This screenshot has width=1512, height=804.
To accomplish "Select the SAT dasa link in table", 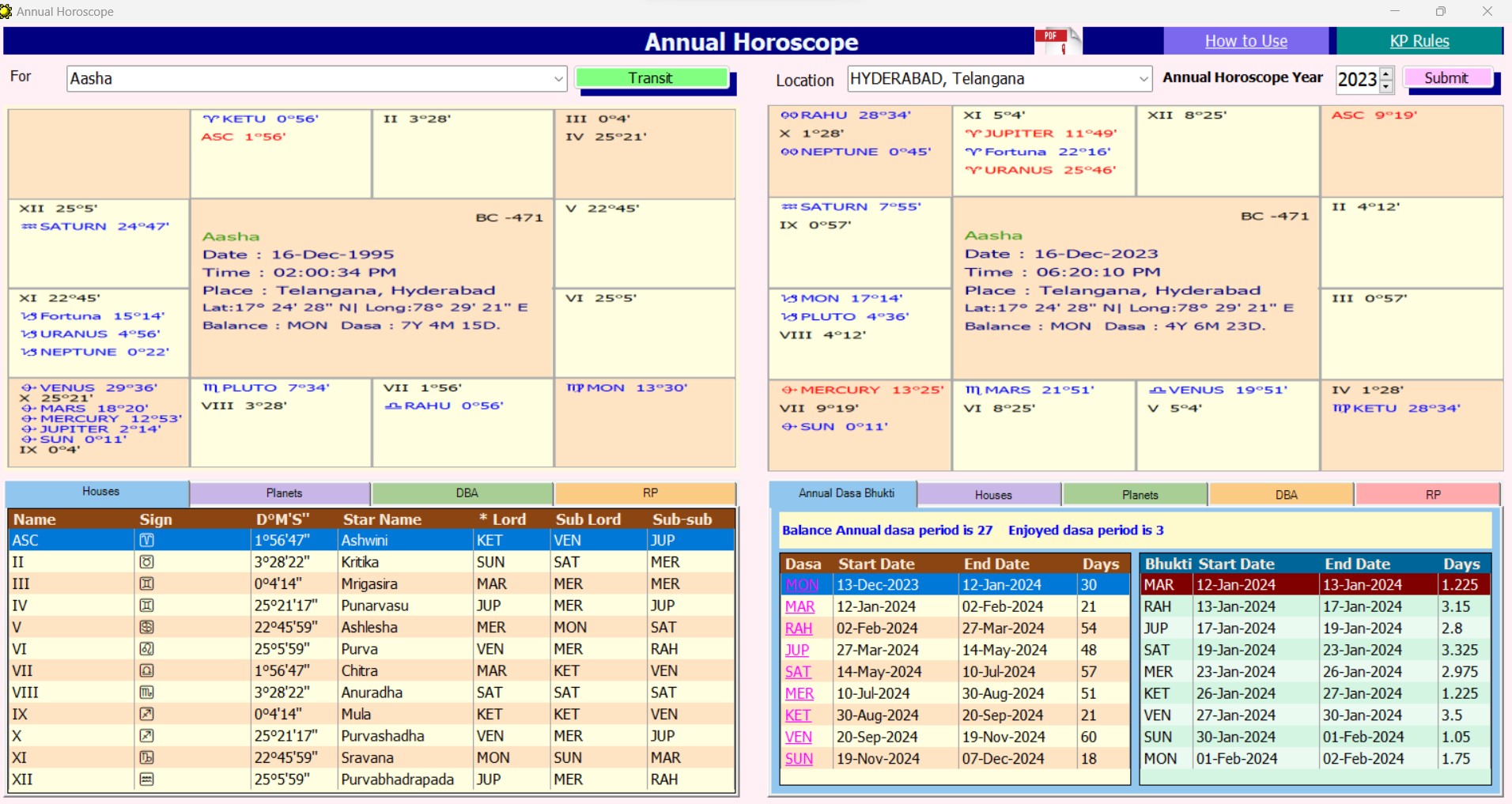I will coord(798,672).
